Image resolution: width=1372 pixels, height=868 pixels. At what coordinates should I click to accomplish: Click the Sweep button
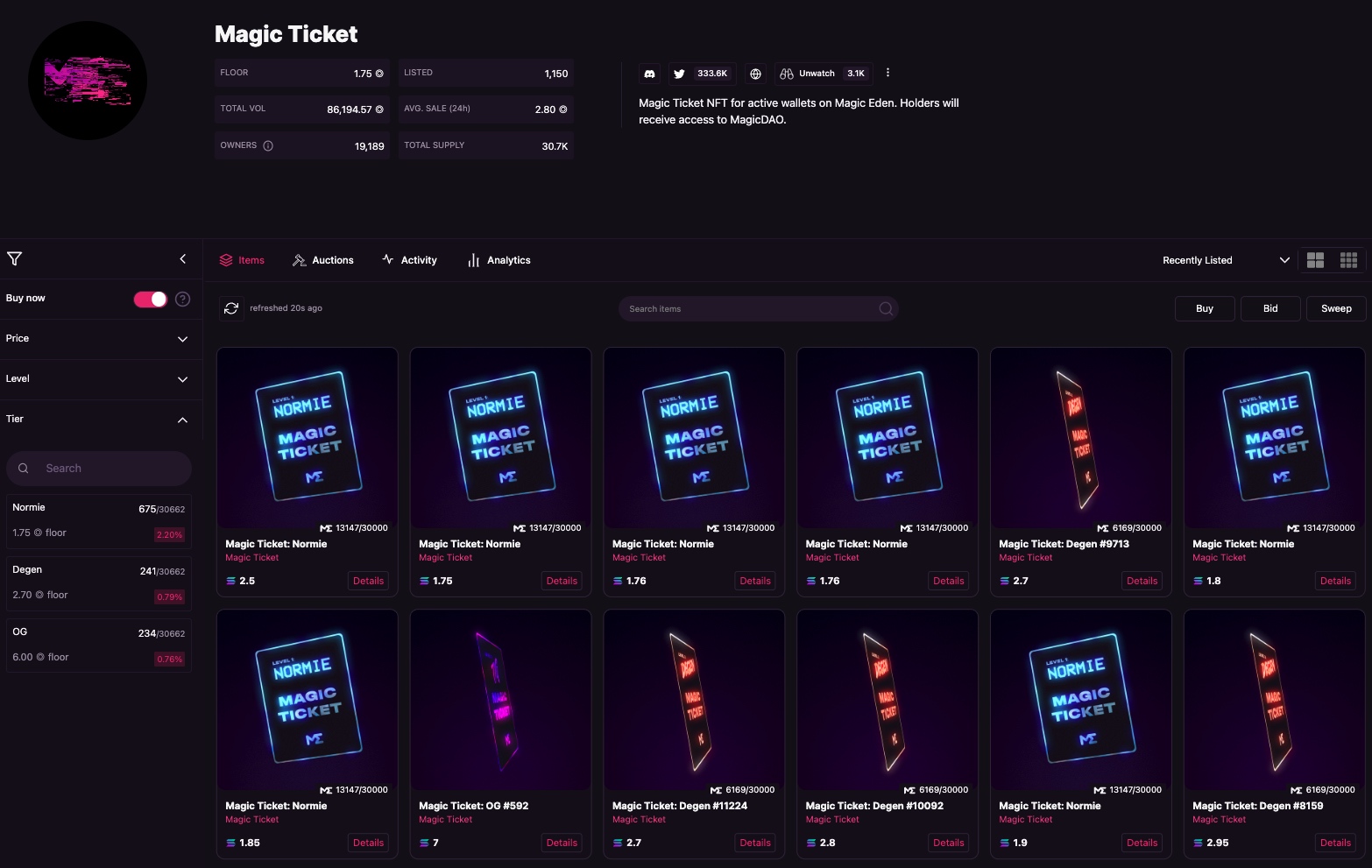coord(1335,308)
